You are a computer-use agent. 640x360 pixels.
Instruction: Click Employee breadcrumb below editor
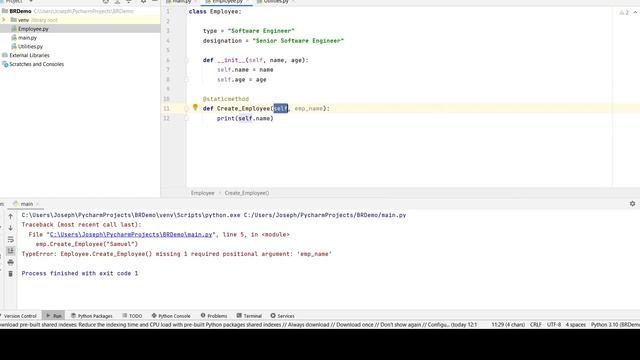(202, 193)
